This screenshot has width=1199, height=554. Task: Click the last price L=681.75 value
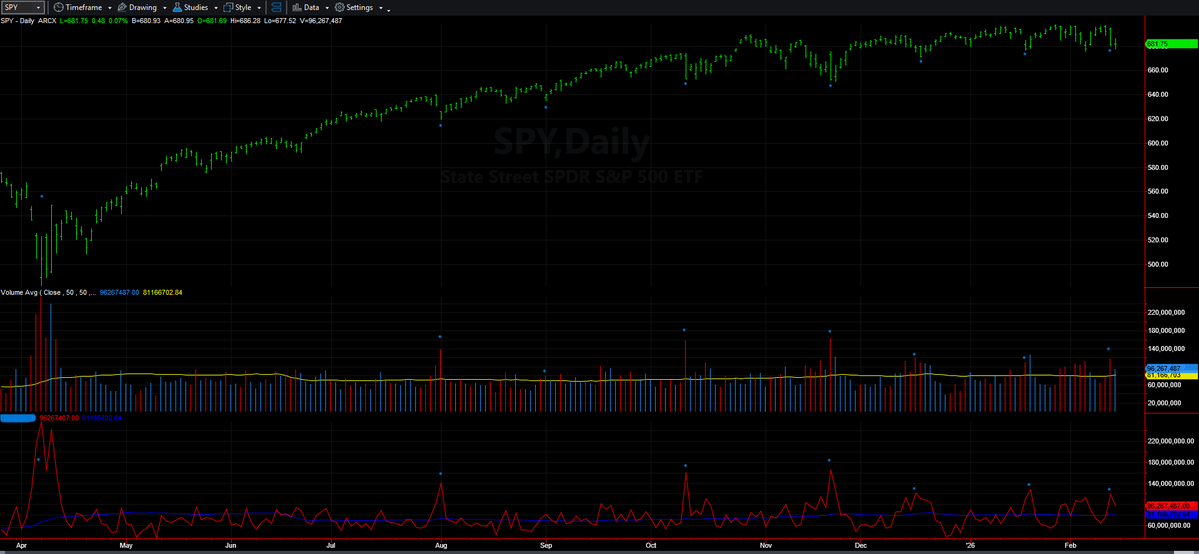[x=74, y=21]
